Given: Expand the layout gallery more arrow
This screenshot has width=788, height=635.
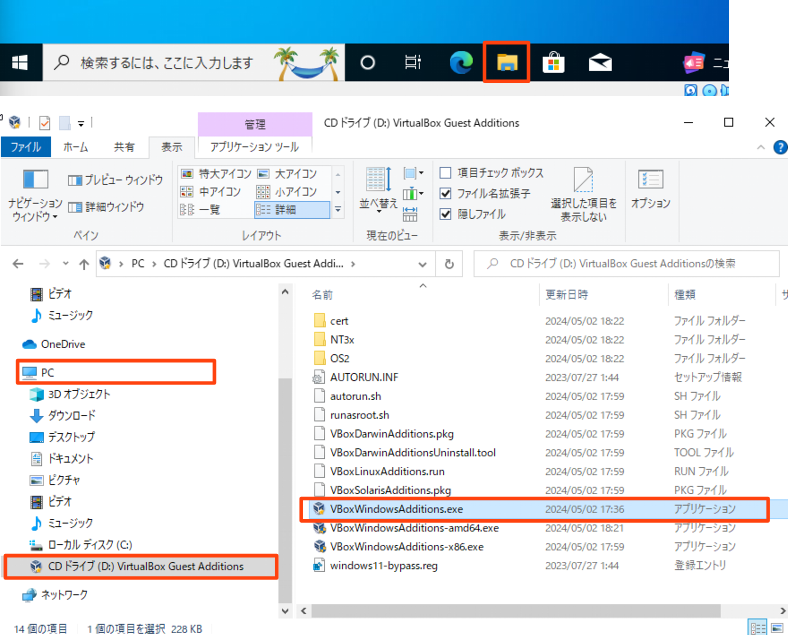Looking at the screenshot, I should [x=338, y=209].
